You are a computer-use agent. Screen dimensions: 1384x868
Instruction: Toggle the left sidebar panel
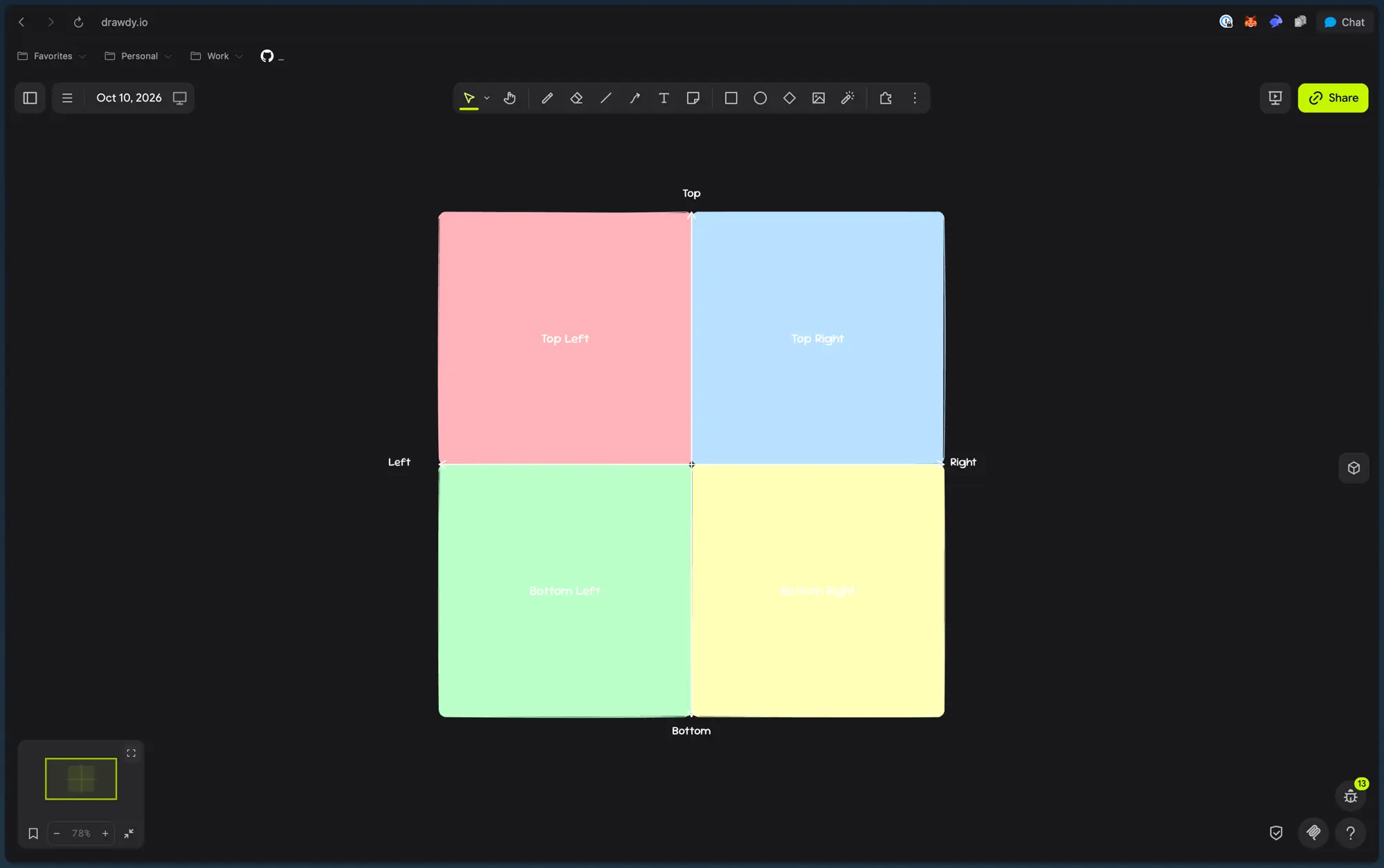point(30,98)
